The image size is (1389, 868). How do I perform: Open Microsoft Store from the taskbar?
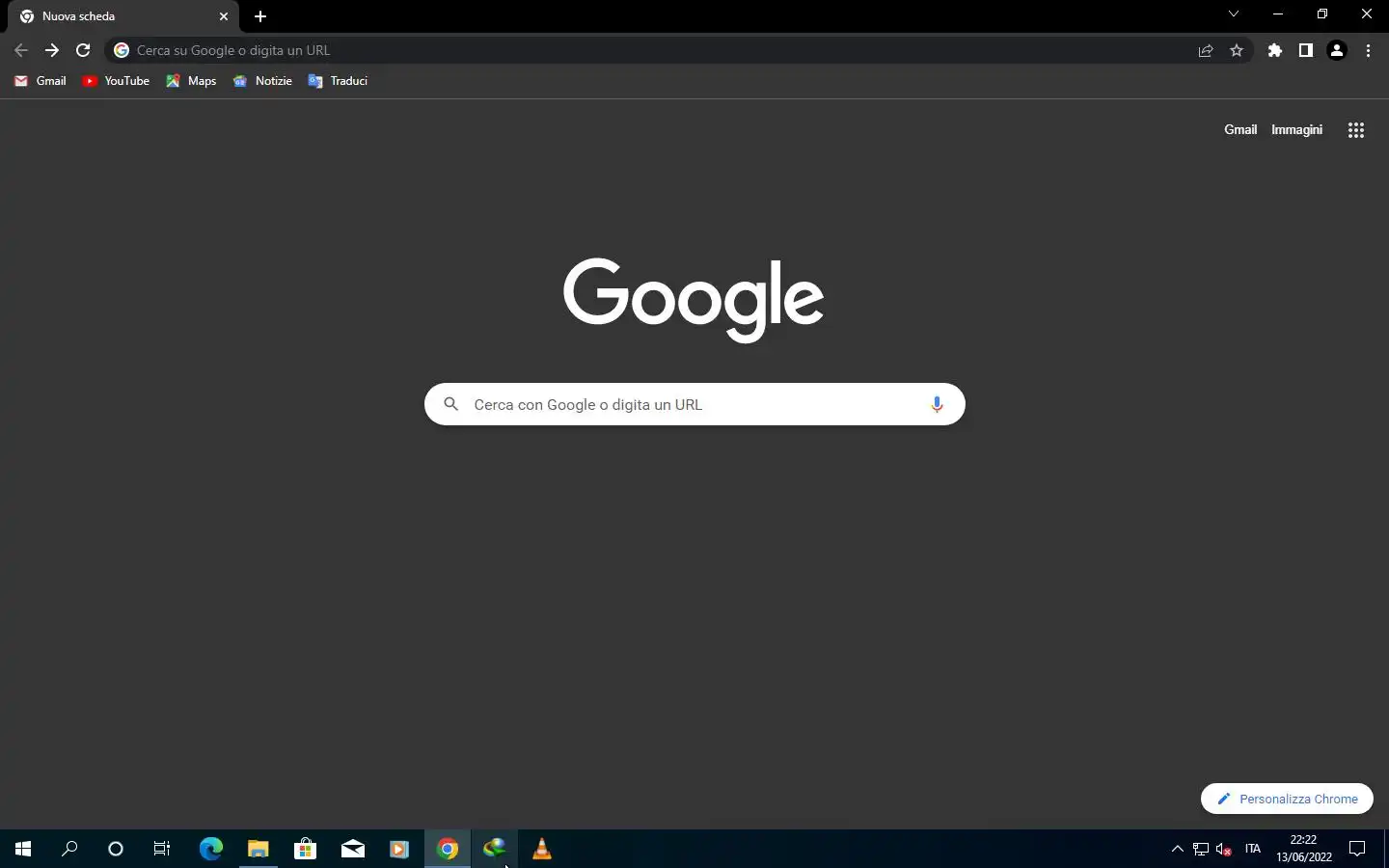click(305, 849)
